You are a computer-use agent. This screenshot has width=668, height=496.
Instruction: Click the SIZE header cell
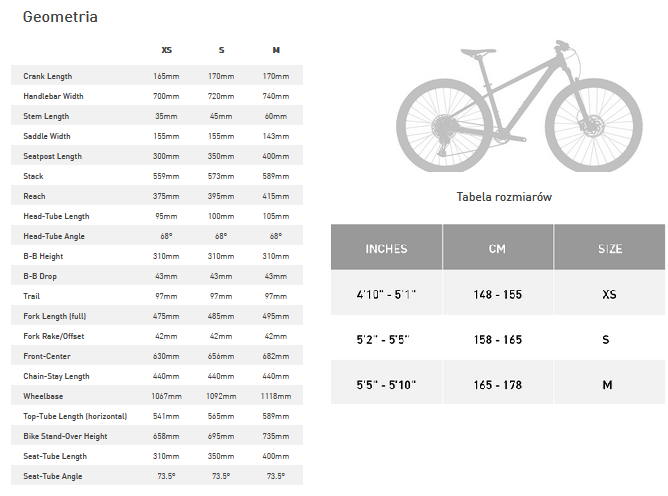(x=610, y=247)
